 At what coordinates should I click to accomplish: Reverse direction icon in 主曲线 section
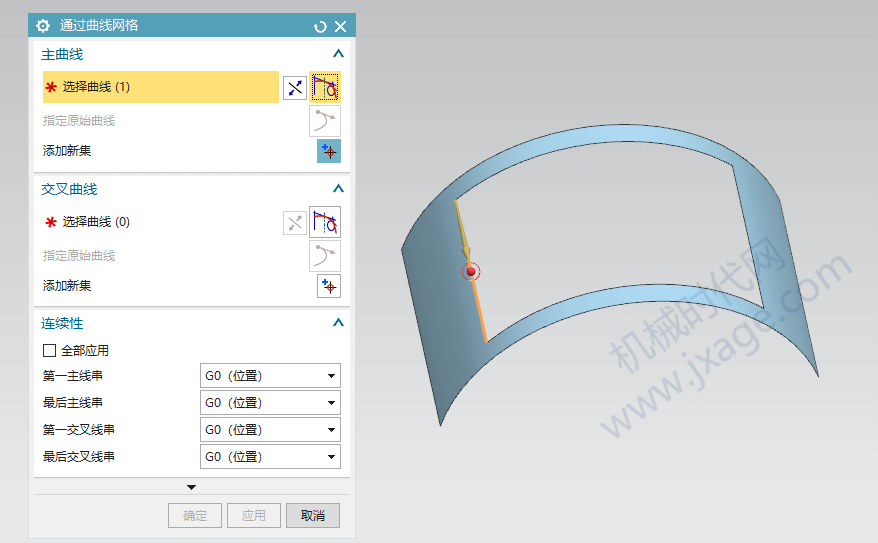coord(295,88)
